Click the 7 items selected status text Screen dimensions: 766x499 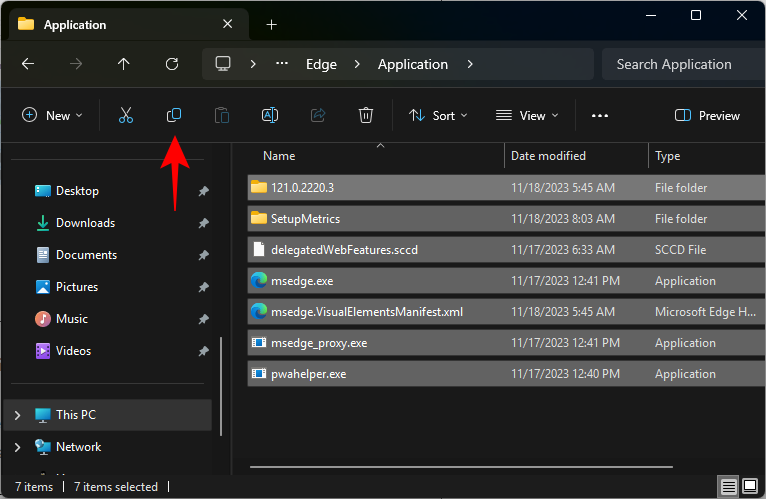click(x=116, y=487)
